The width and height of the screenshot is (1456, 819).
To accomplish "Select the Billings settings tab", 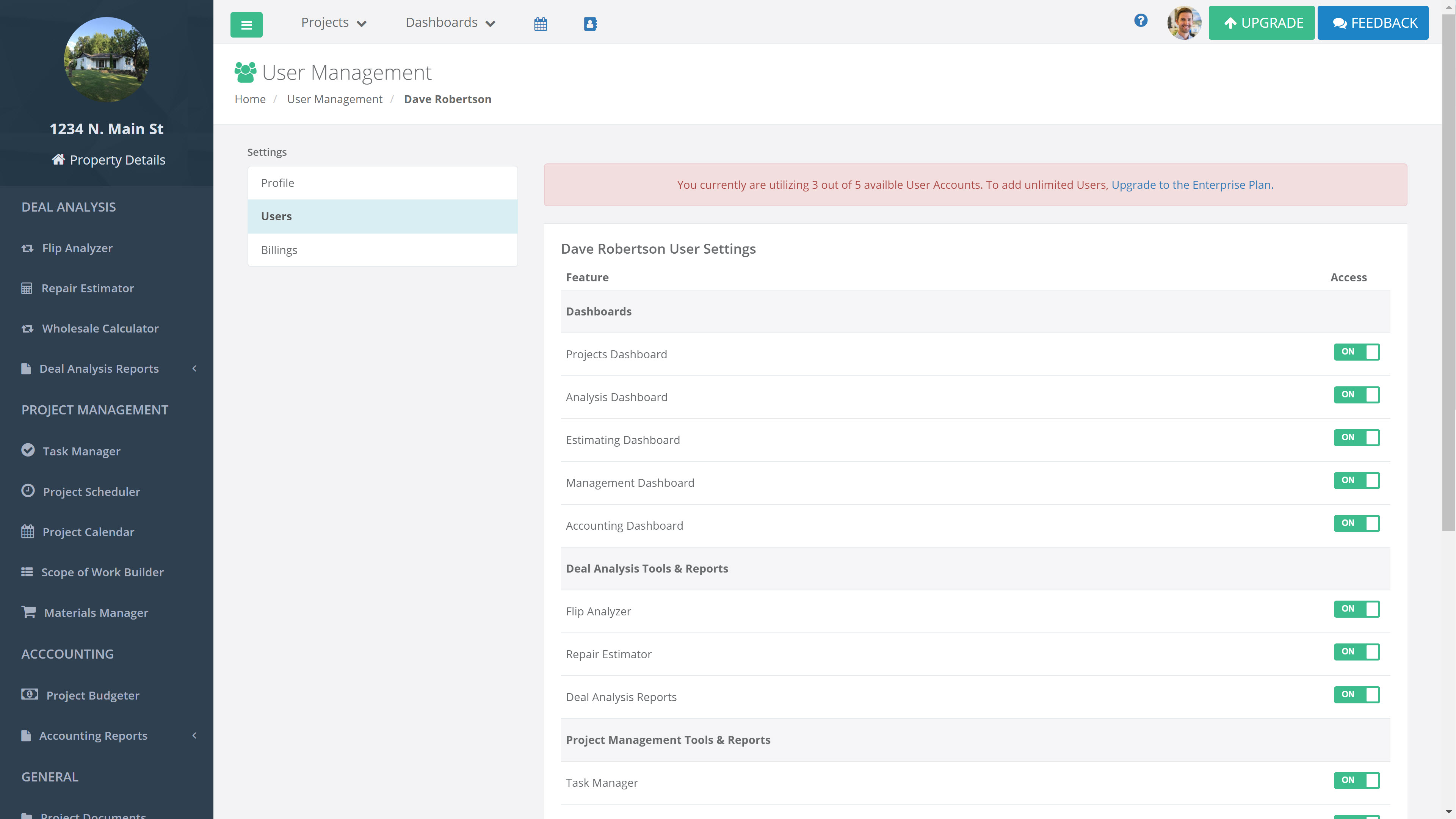I will tap(382, 250).
